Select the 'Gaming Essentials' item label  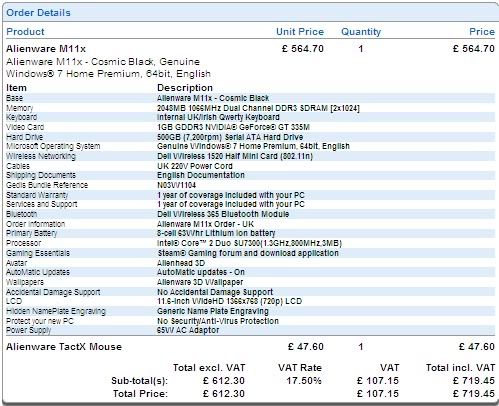coord(38,253)
